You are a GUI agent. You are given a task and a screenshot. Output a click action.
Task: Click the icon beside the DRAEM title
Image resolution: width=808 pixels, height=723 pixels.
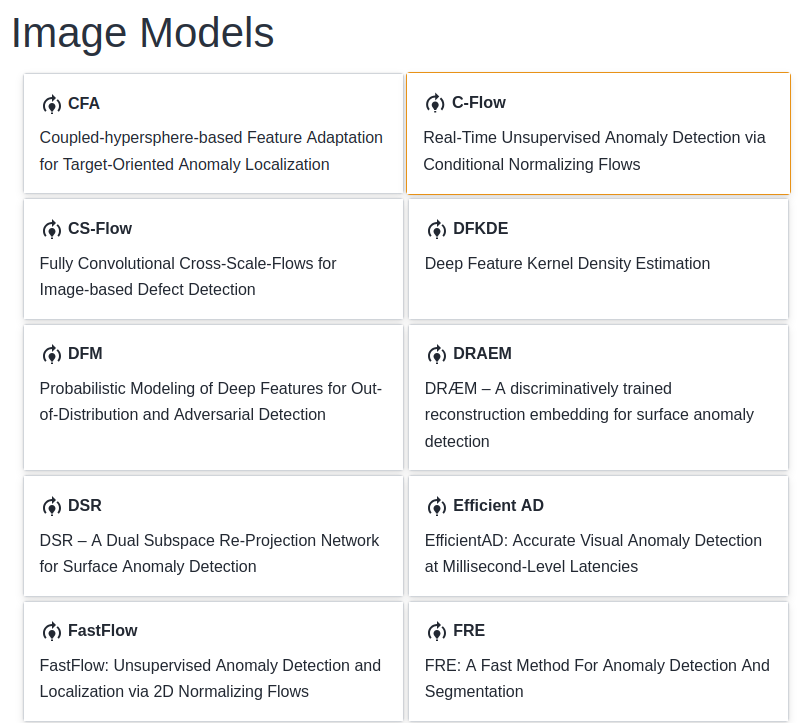coord(437,354)
